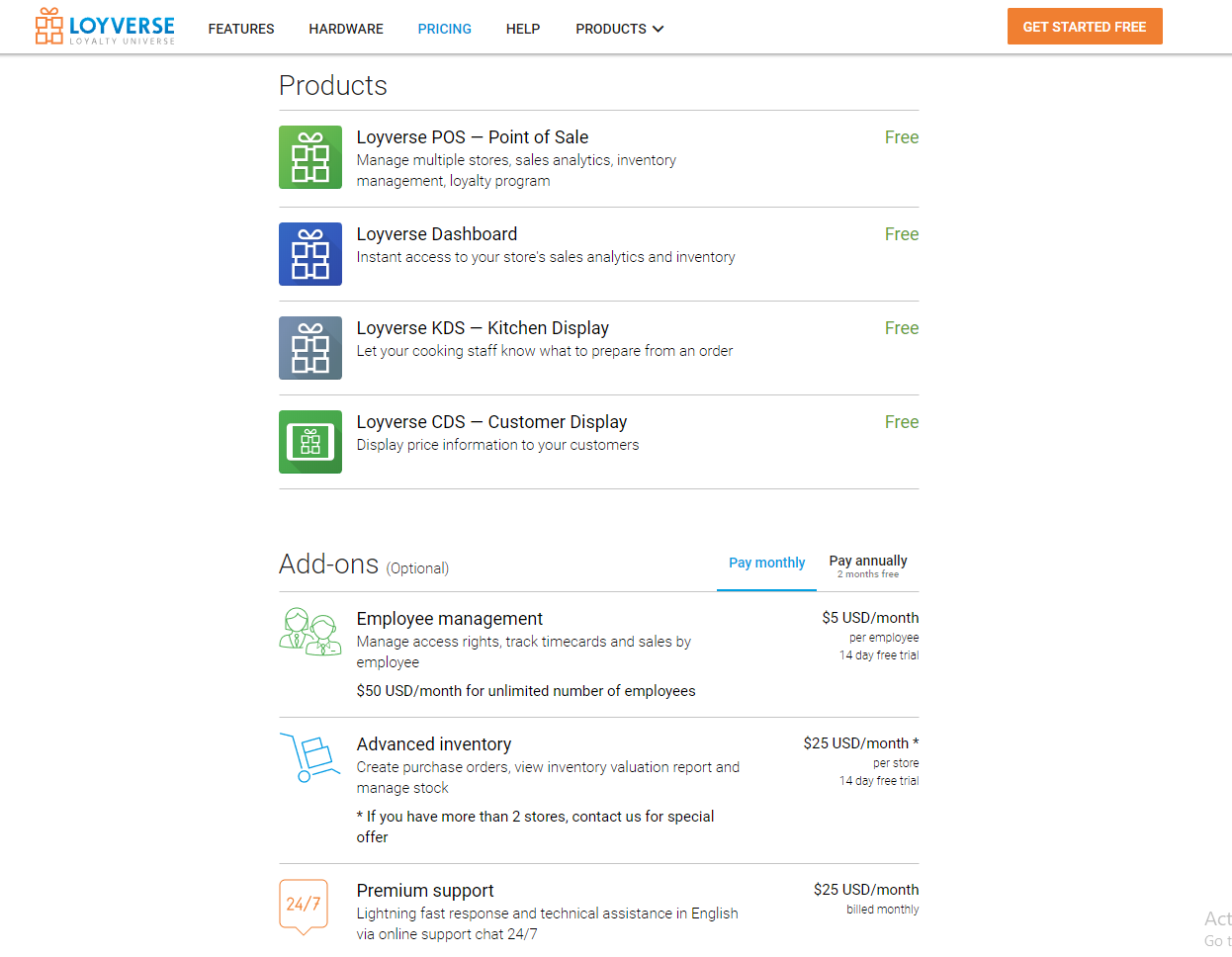Screen dimensions: 1232x957
Task: Click the 'billed monthly' label
Action: pos(882,910)
